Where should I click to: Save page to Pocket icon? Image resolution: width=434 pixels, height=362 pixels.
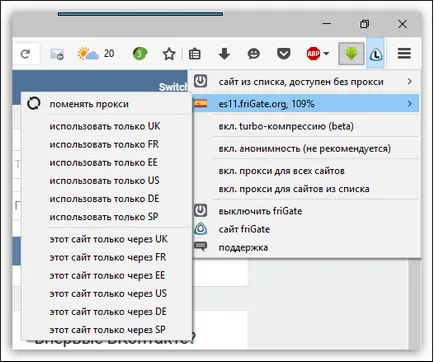tap(284, 54)
